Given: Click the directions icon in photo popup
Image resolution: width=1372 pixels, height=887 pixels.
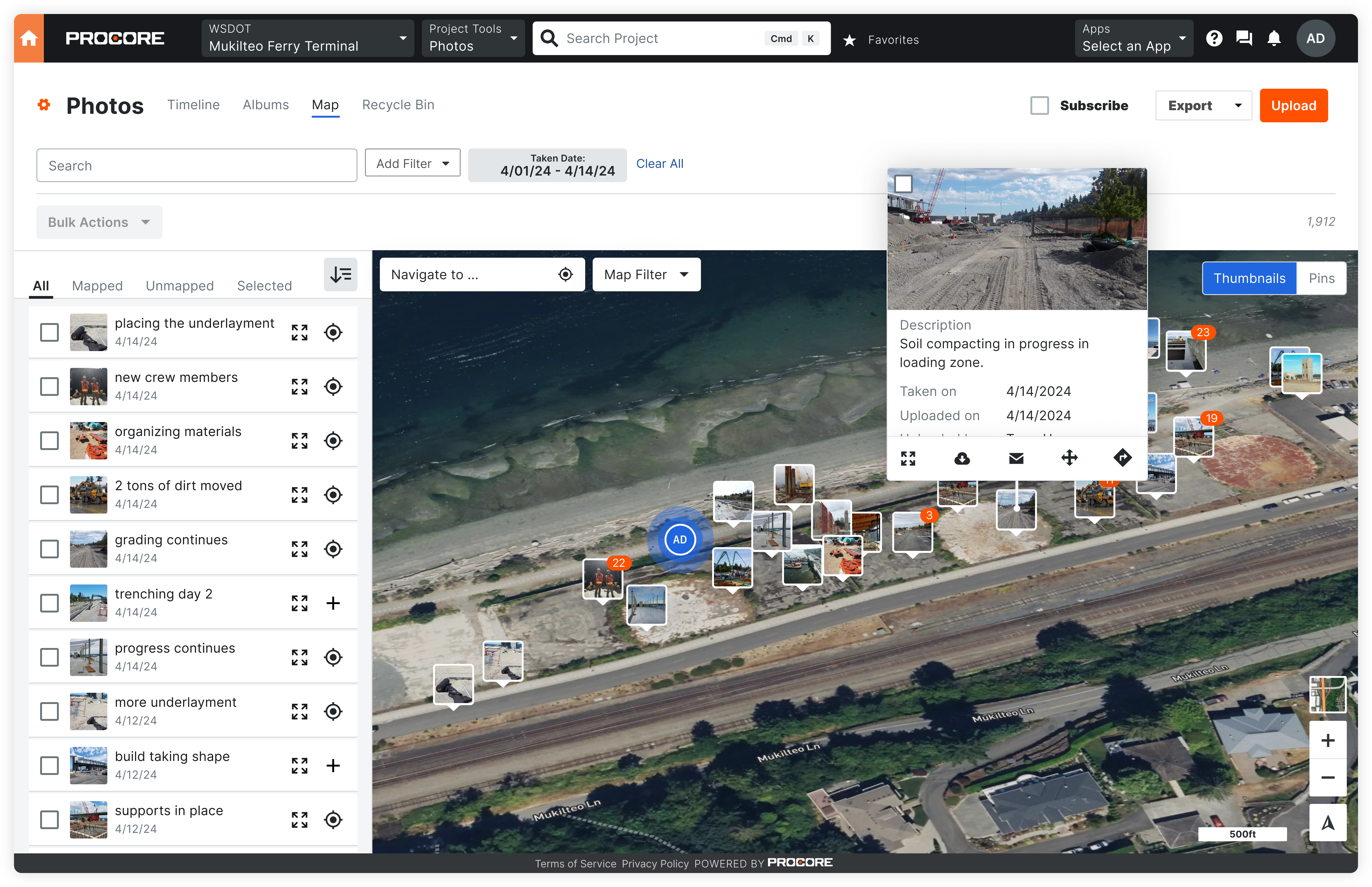Looking at the screenshot, I should click(x=1122, y=458).
